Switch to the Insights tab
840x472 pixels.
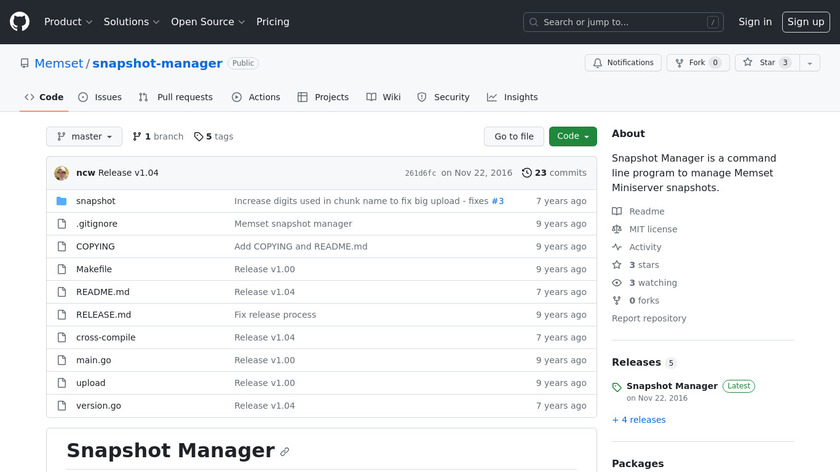pos(513,97)
